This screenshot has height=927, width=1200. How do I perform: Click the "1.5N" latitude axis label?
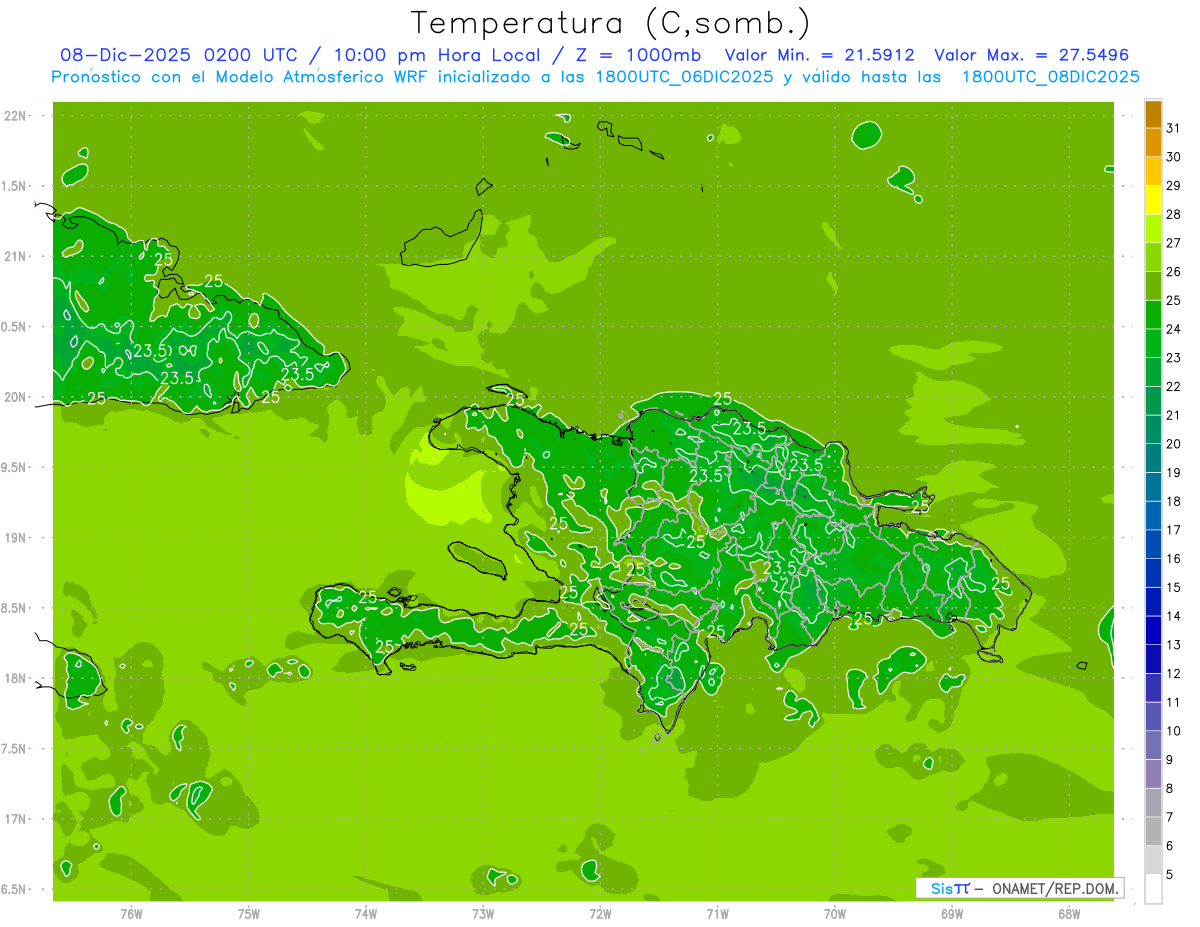(15, 186)
